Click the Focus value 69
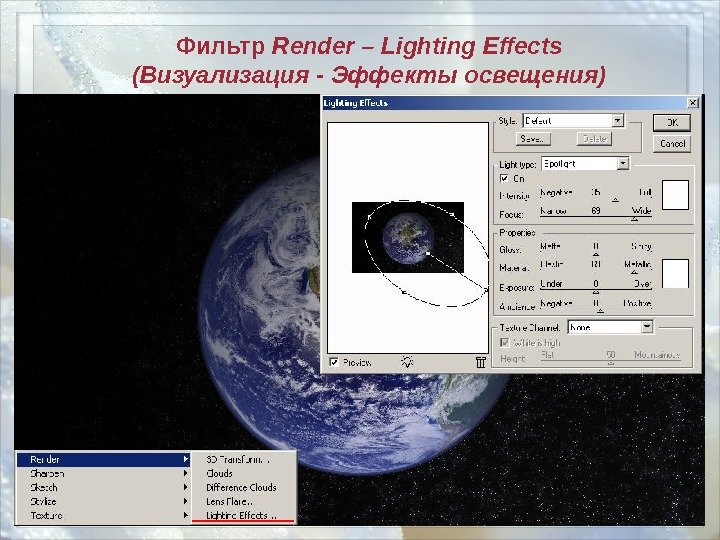This screenshot has width=720, height=540. click(596, 210)
